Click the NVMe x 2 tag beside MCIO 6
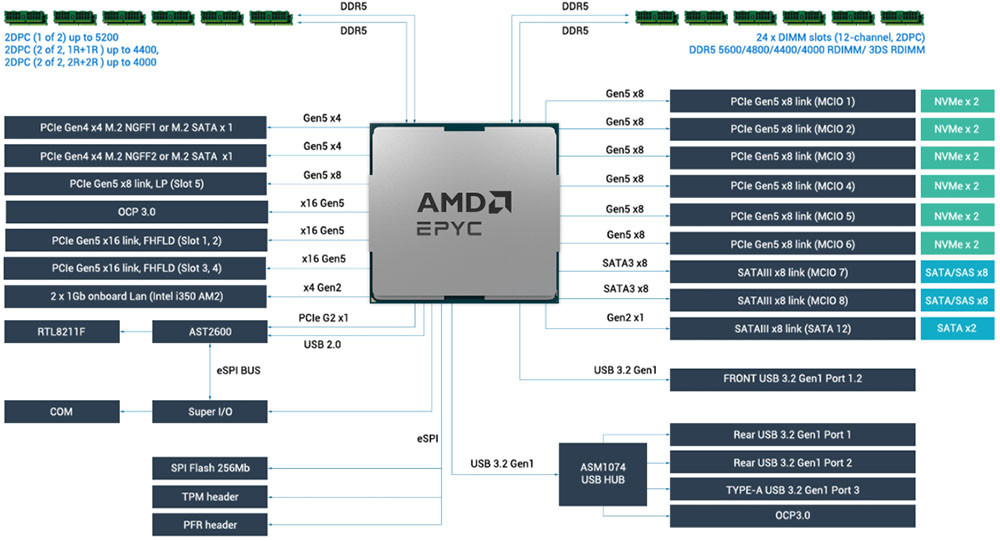 (957, 244)
